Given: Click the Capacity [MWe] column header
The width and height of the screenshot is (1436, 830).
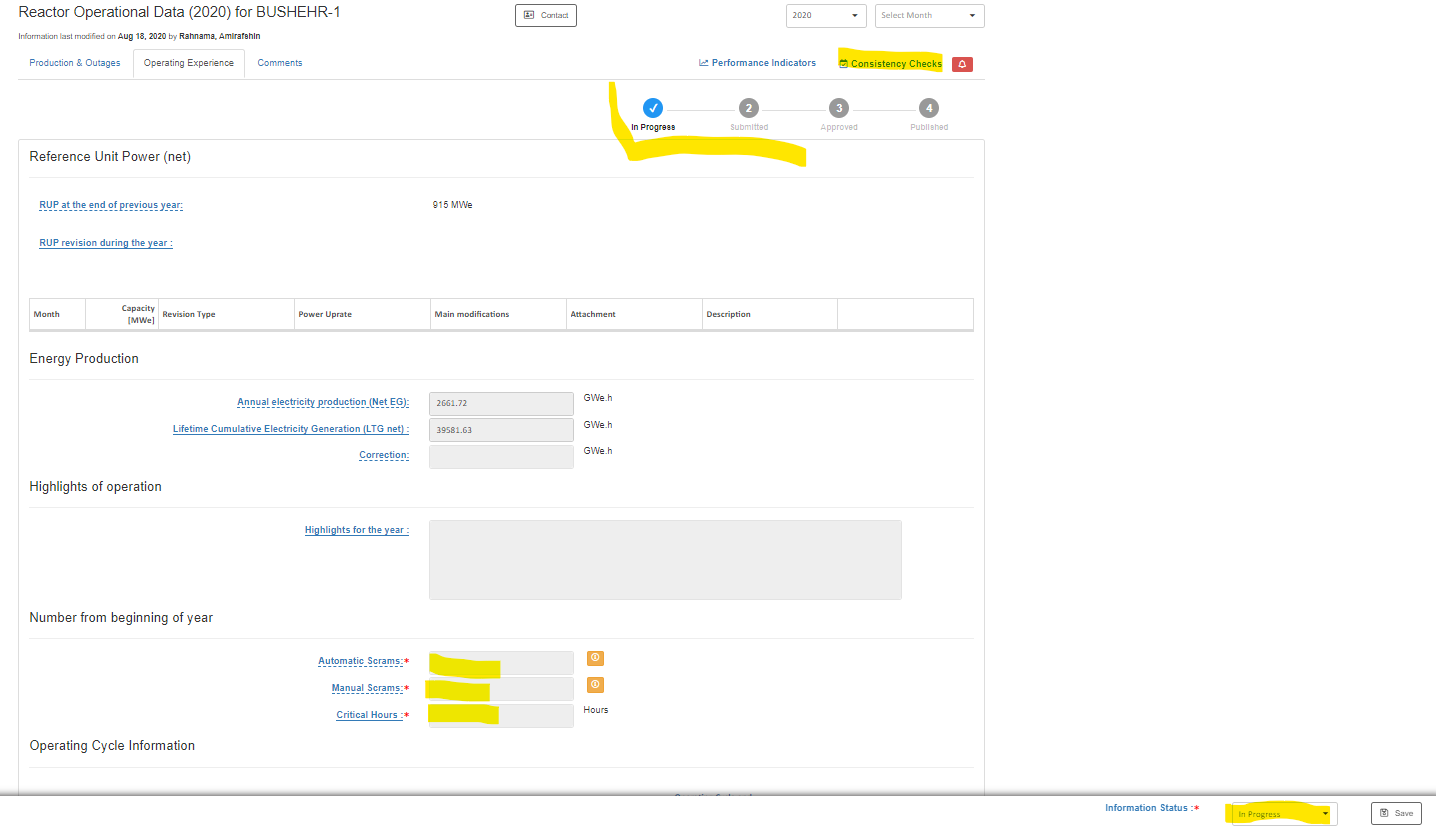Looking at the screenshot, I should pos(122,314).
